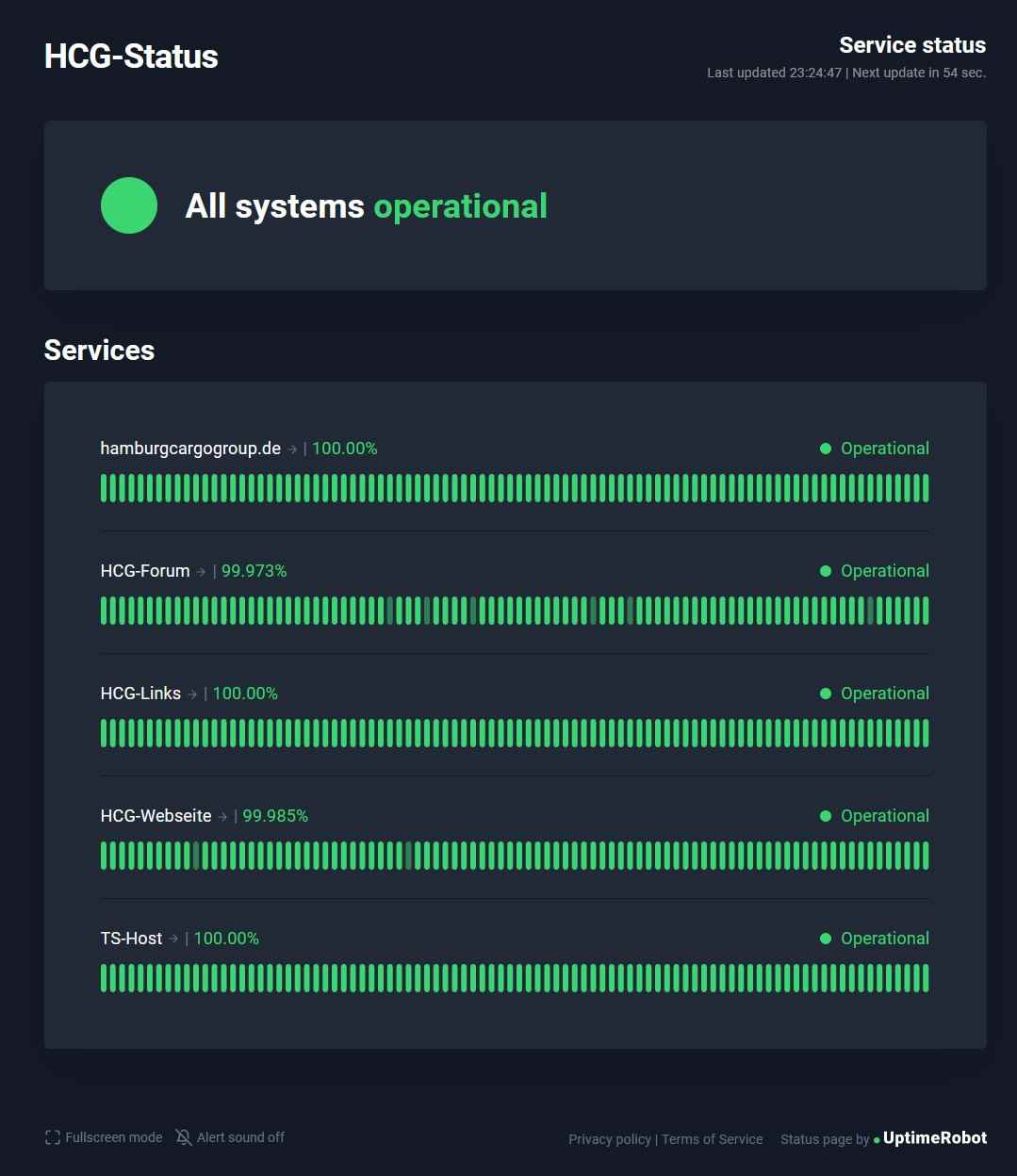Click the HCG-Forum uptime bar timeline
The image size is (1017, 1176).
[x=515, y=611]
